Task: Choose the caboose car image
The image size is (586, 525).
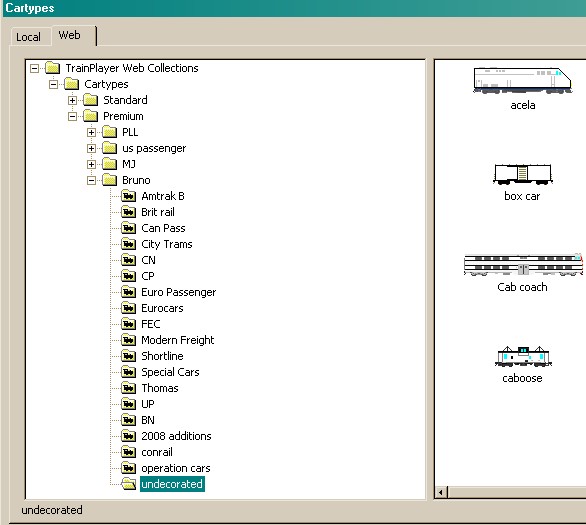Action: coord(523,356)
